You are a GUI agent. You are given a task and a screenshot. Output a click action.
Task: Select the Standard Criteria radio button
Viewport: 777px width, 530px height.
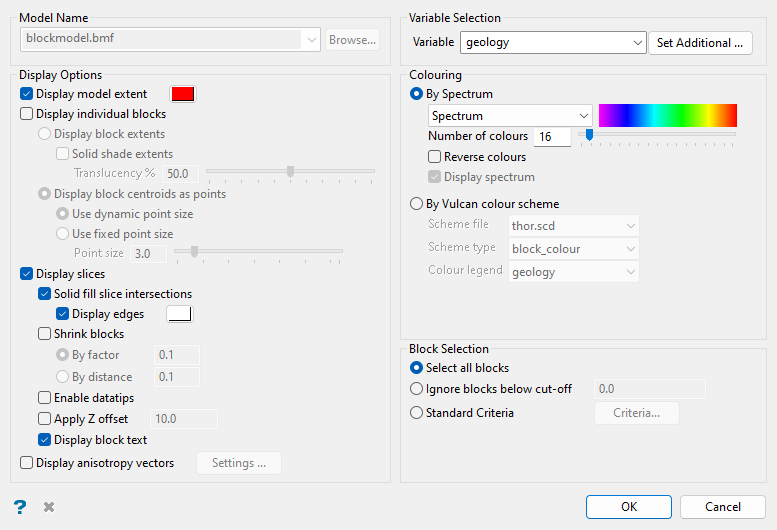(x=417, y=413)
